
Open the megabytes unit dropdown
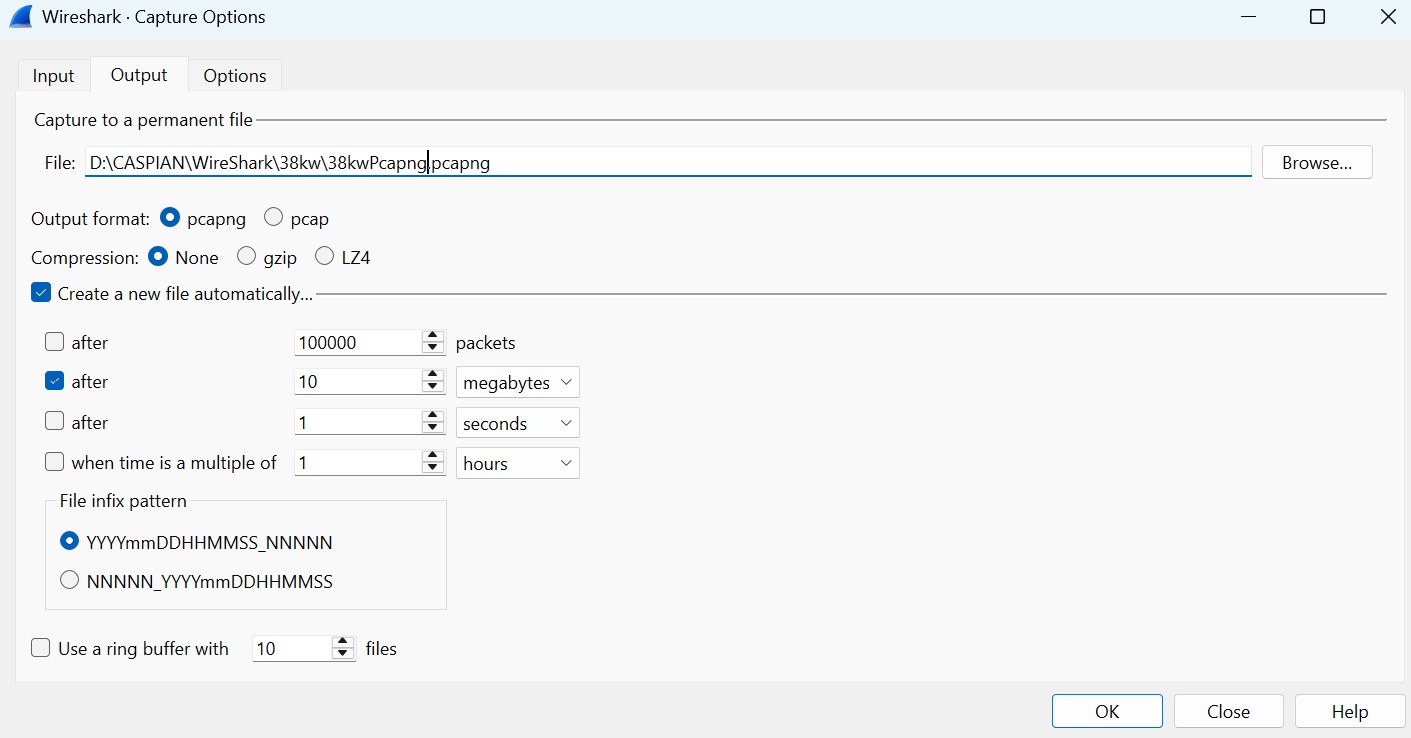point(517,382)
